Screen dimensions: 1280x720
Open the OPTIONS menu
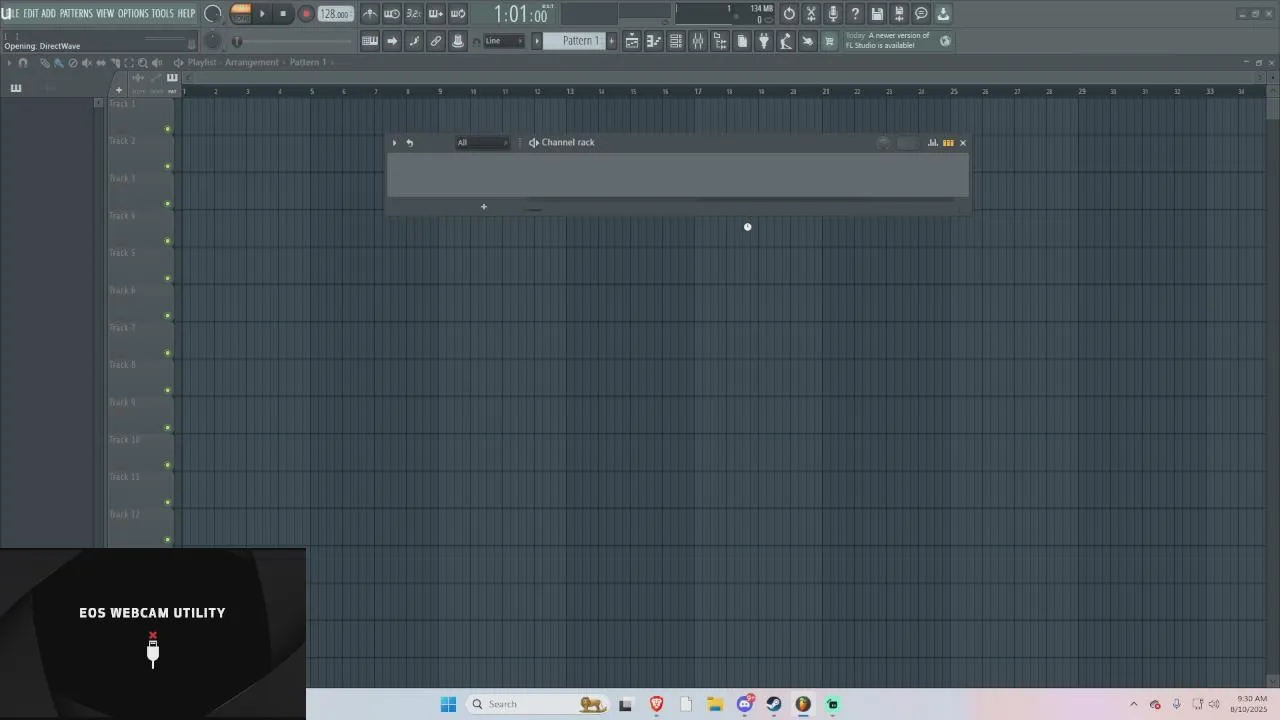click(x=133, y=14)
